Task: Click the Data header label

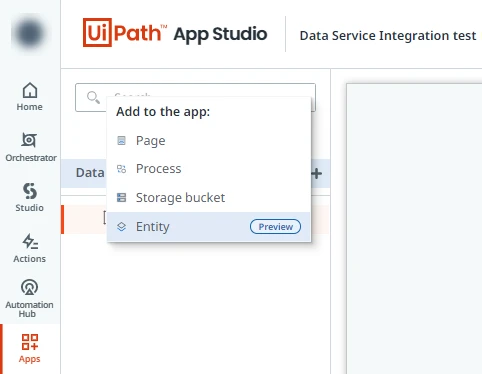Action: pyautogui.click(x=90, y=173)
